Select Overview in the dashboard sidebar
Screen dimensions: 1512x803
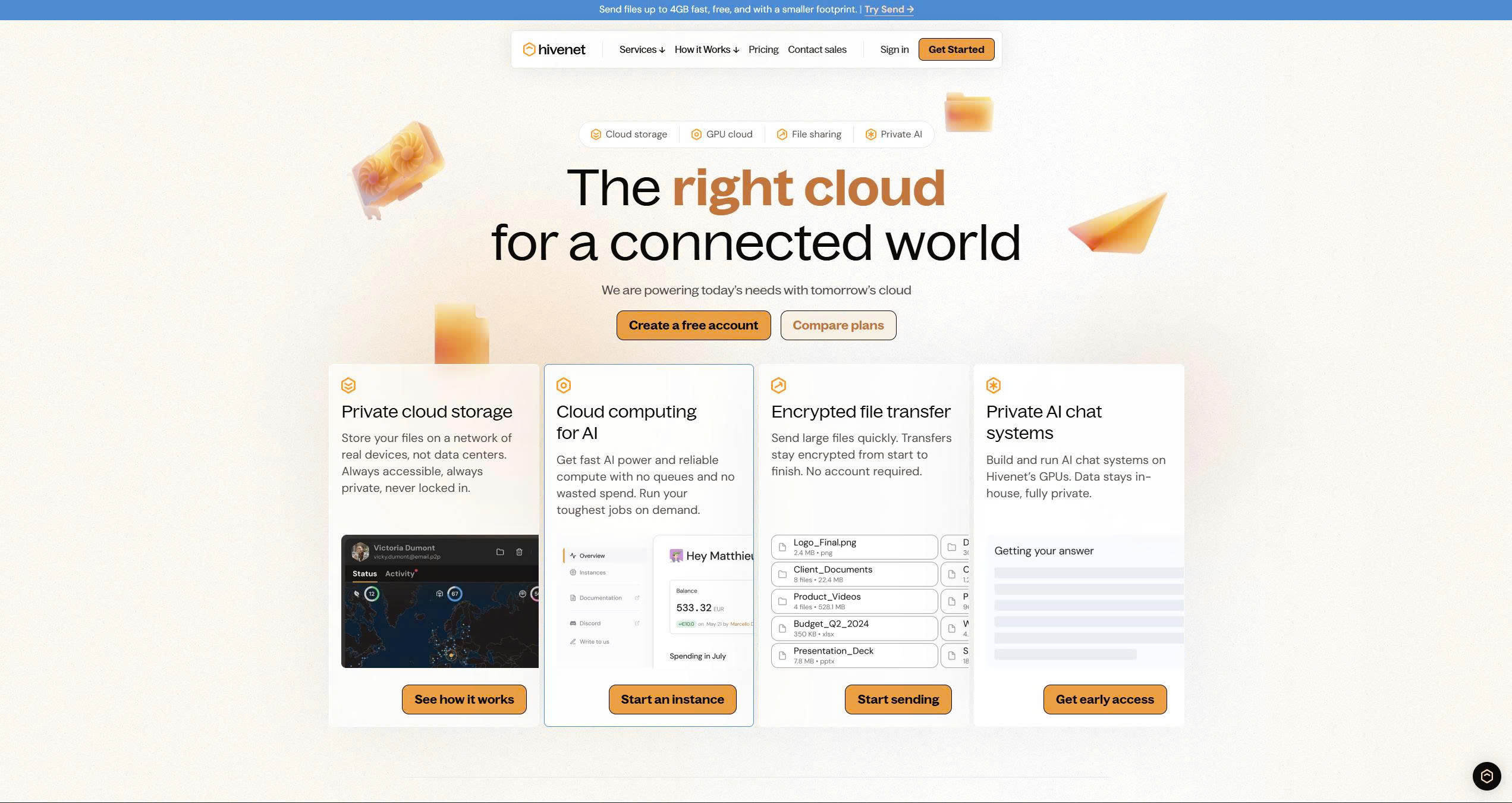(x=590, y=555)
